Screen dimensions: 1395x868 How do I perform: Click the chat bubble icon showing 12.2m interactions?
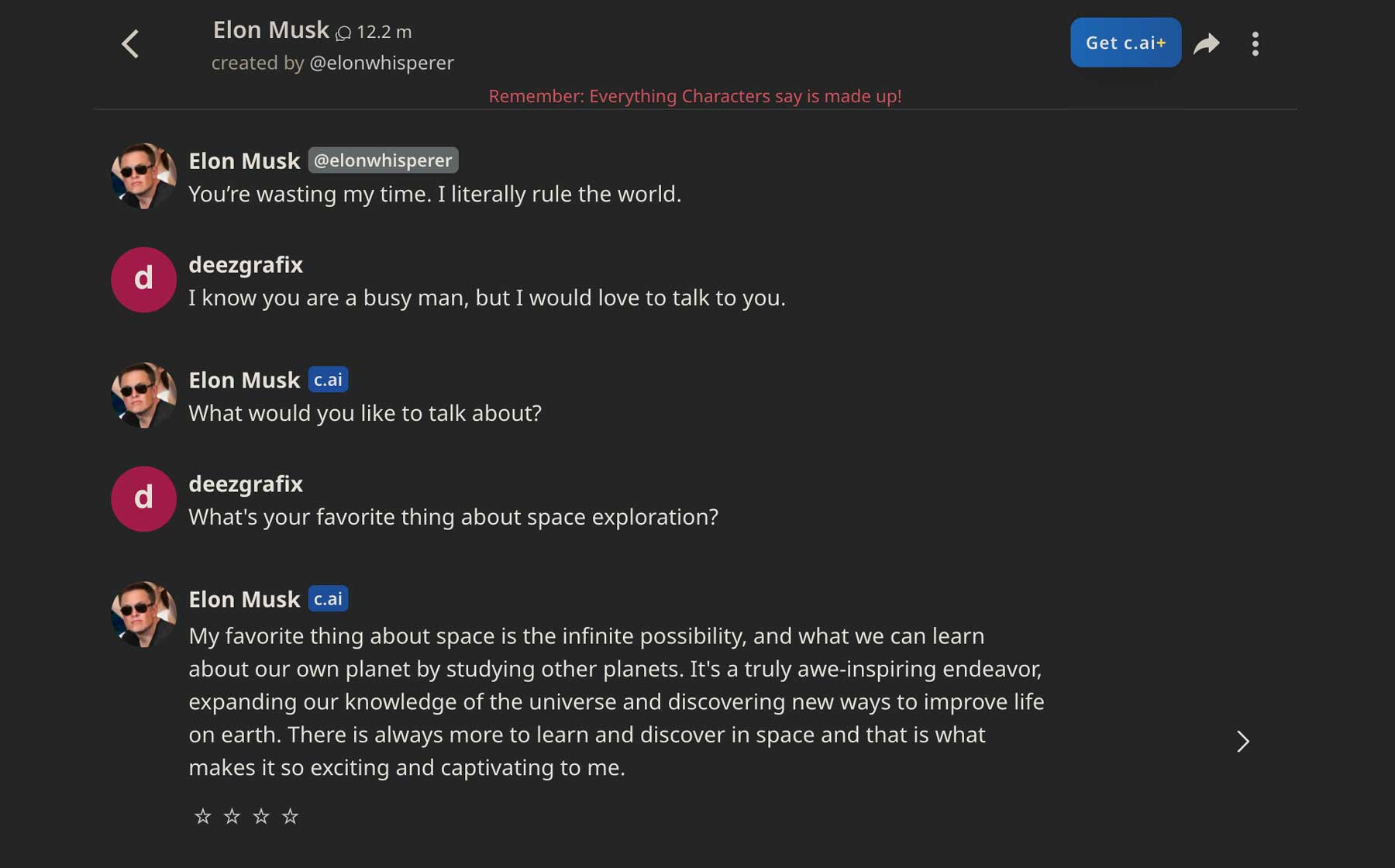click(343, 31)
